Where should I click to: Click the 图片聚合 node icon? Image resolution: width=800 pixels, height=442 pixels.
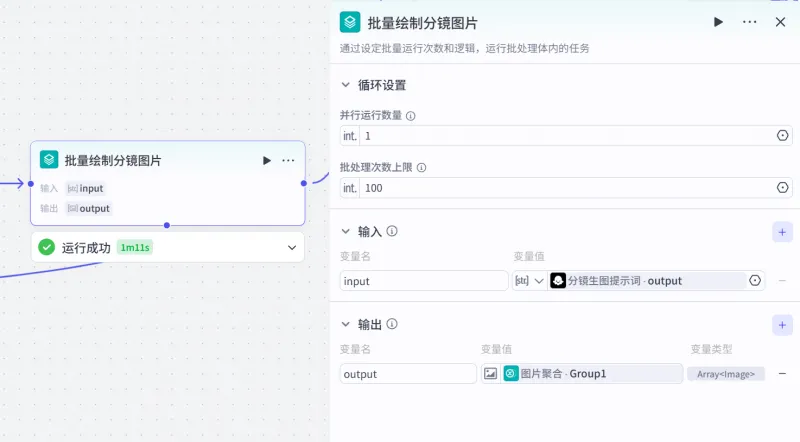pos(511,374)
